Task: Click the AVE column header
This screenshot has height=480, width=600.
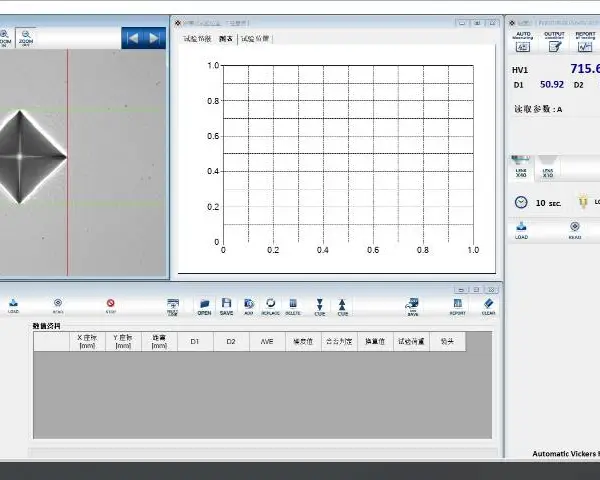Action: click(267, 341)
